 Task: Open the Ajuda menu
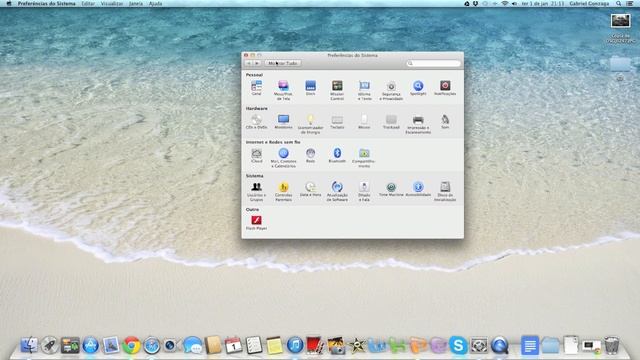click(156, 3)
